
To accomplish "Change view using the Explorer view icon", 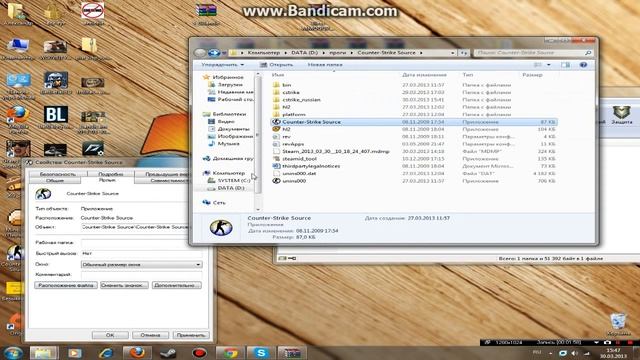I will coord(538,65).
